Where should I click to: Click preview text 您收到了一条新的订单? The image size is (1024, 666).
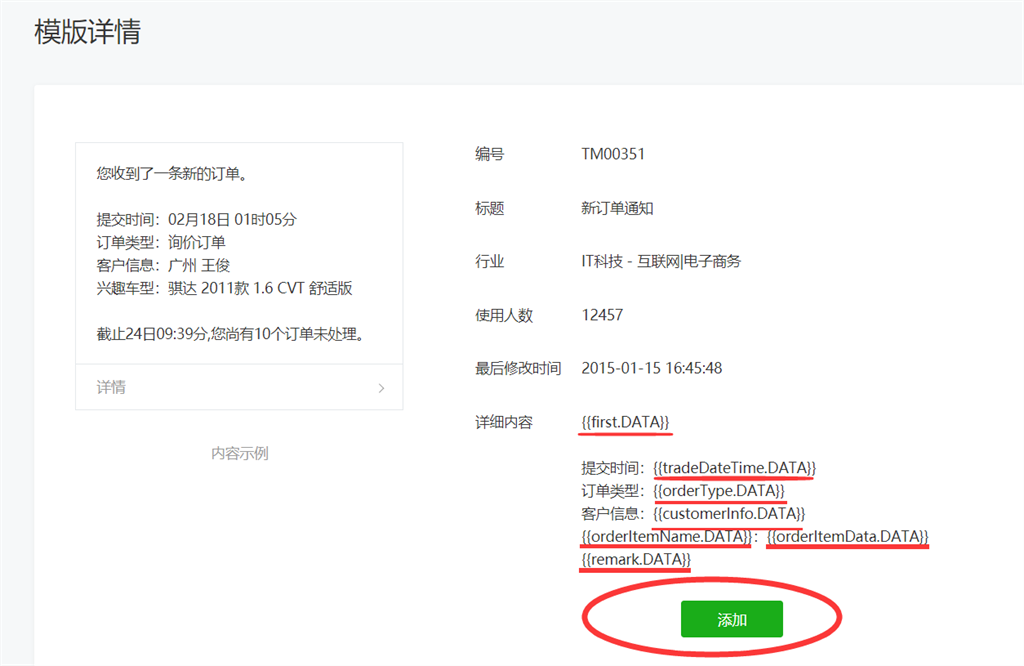tap(172, 174)
